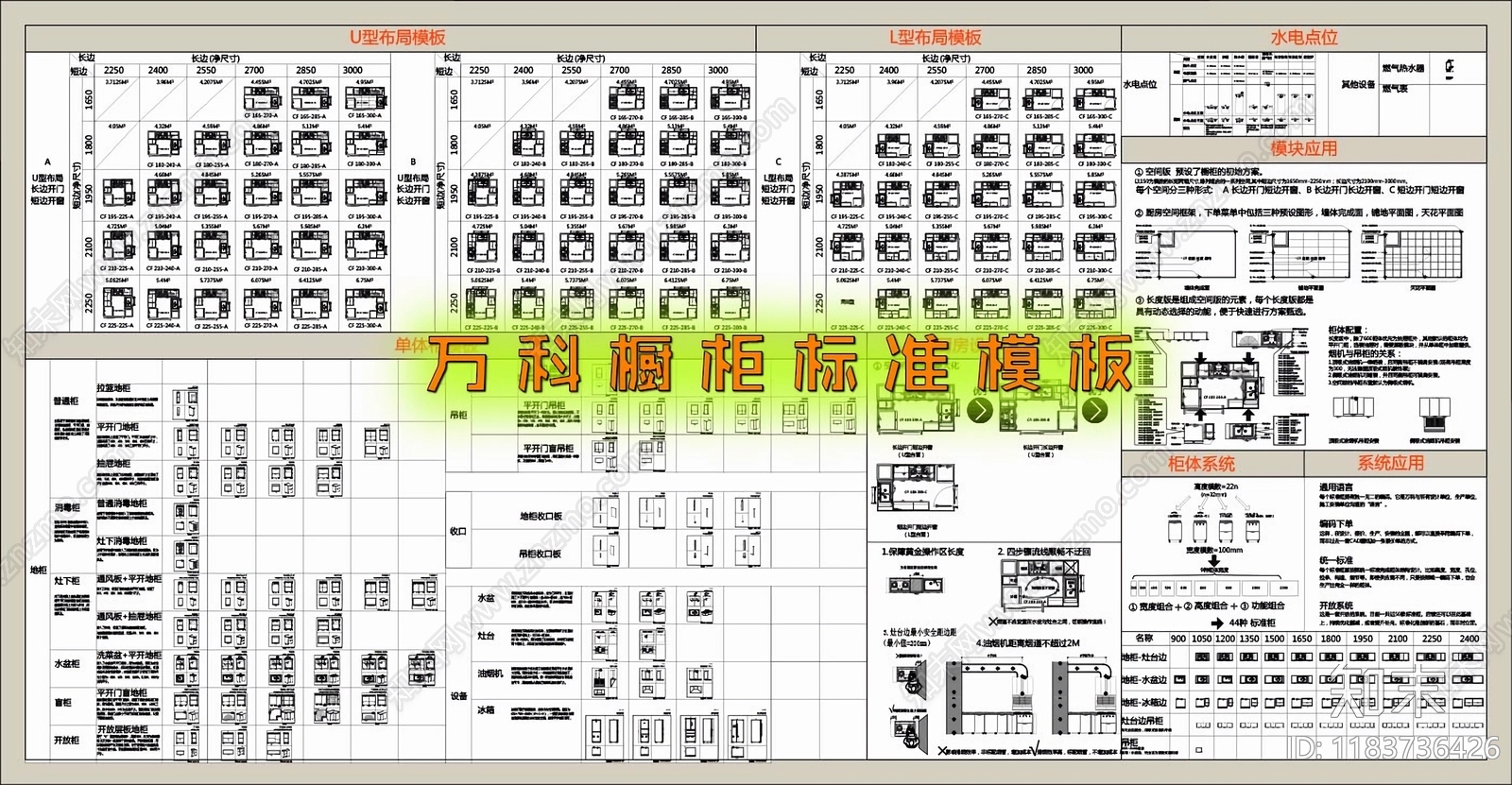Click the ID: 1183736426 label
The image size is (1512, 785).
pos(1394,748)
